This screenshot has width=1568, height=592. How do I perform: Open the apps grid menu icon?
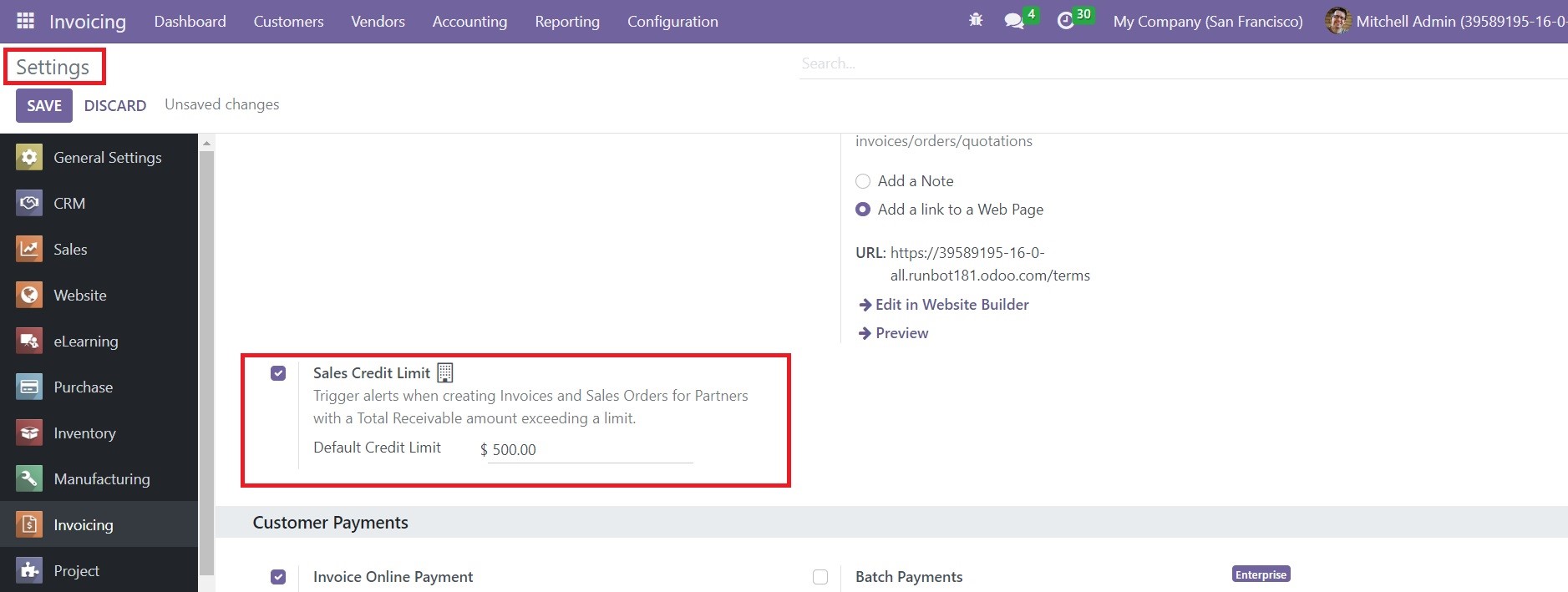[25, 21]
